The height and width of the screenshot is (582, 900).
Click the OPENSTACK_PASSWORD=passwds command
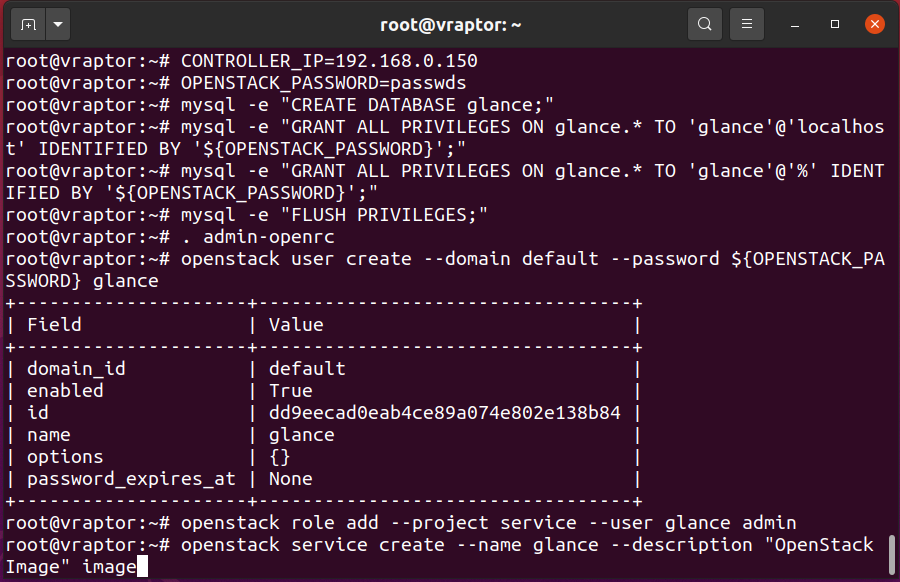[x=324, y=83]
